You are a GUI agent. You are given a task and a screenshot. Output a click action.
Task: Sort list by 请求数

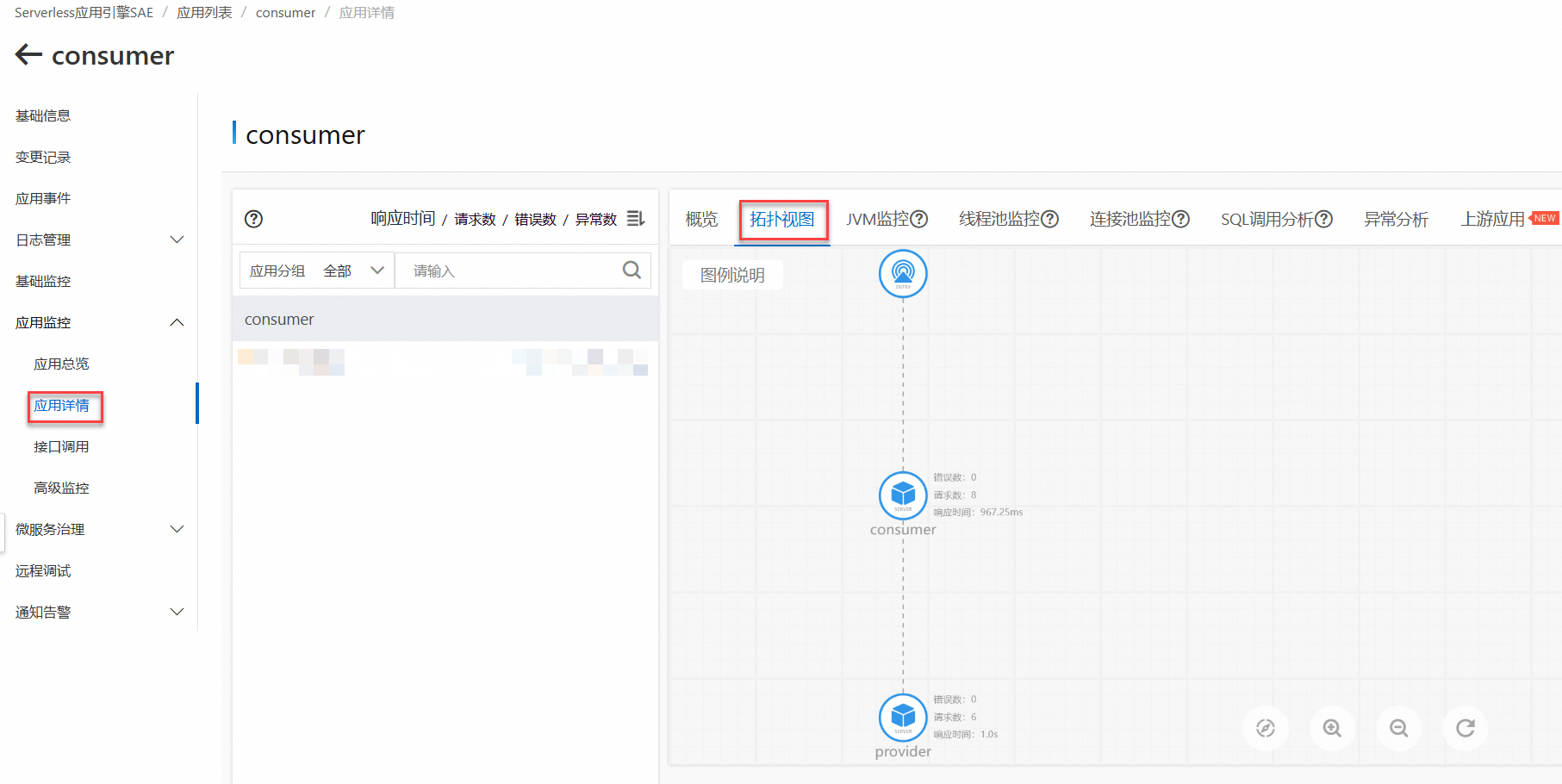click(475, 219)
